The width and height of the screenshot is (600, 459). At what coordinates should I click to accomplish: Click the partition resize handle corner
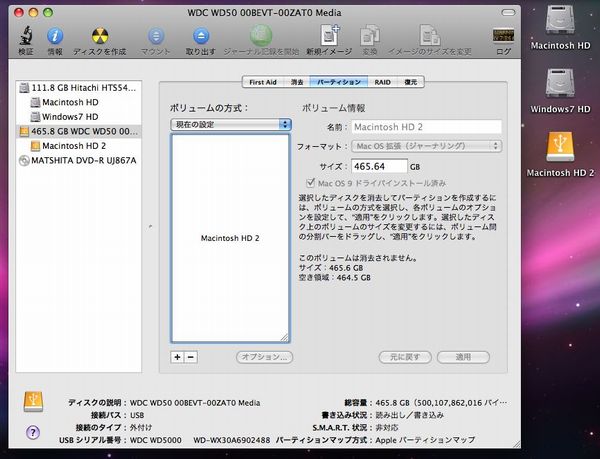285,337
